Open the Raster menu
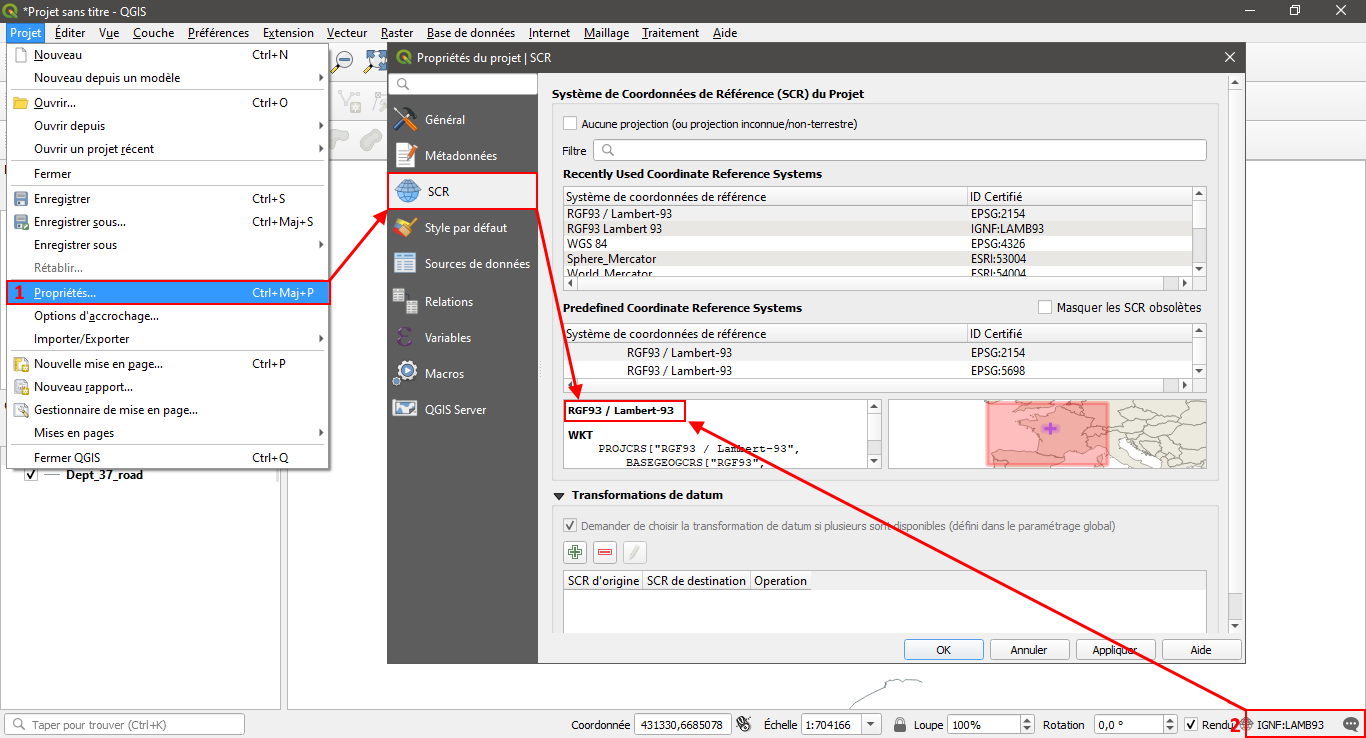1366x738 pixels. 397,33
